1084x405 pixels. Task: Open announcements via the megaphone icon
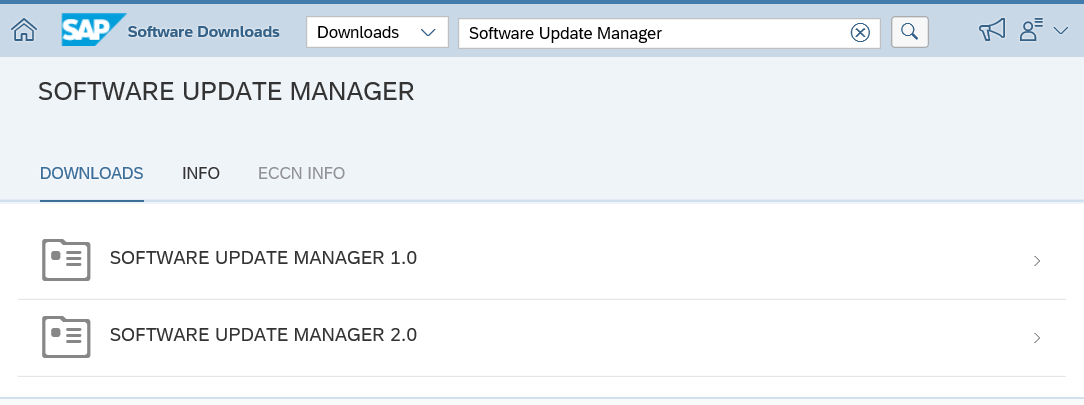pyautogui.click(x=992, y=30)
